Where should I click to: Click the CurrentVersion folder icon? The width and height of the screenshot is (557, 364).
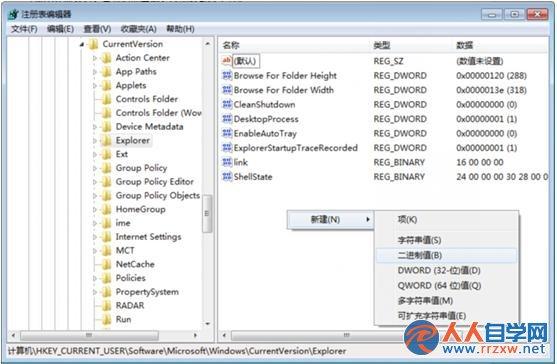(94, 44)
